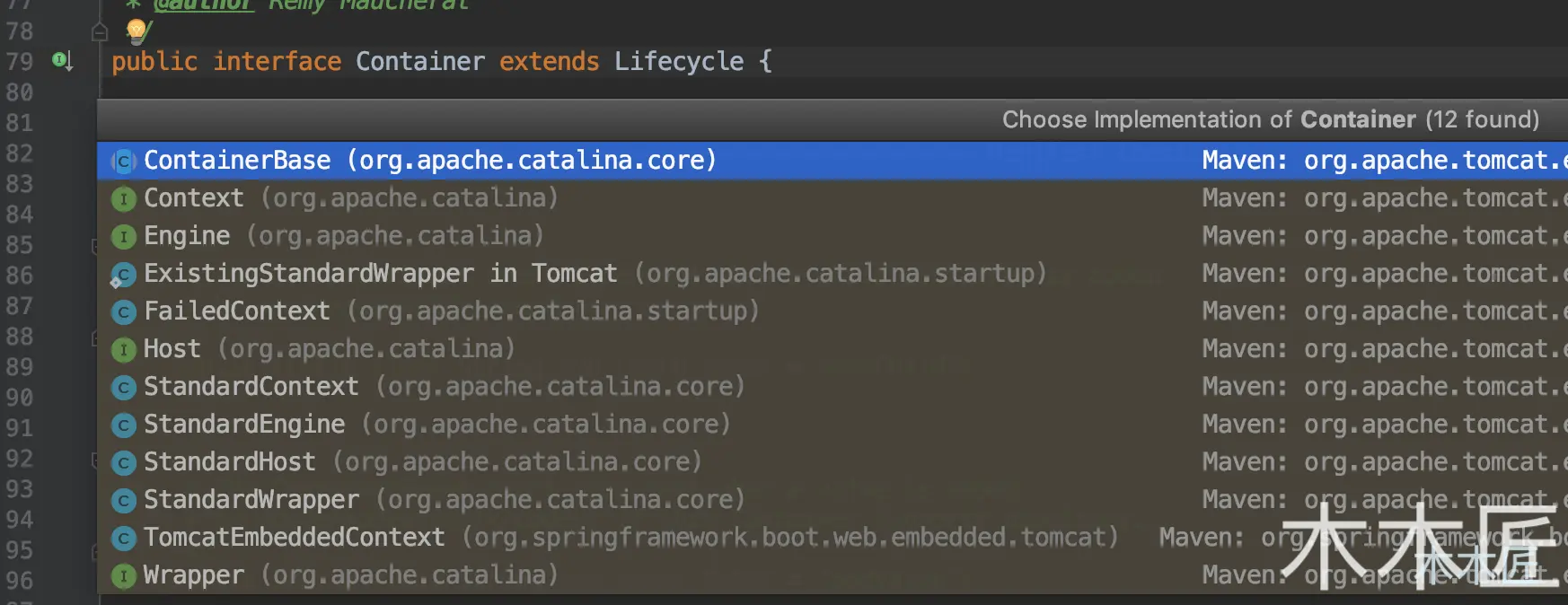Click the Host interface icon

point(123,349)
